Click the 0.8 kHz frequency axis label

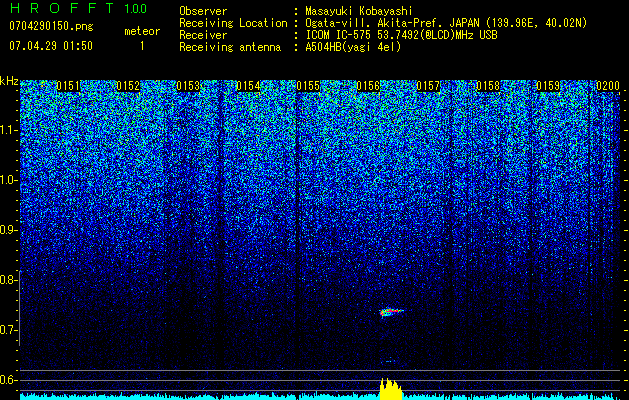pyautogui.click(x=8, y=280)
